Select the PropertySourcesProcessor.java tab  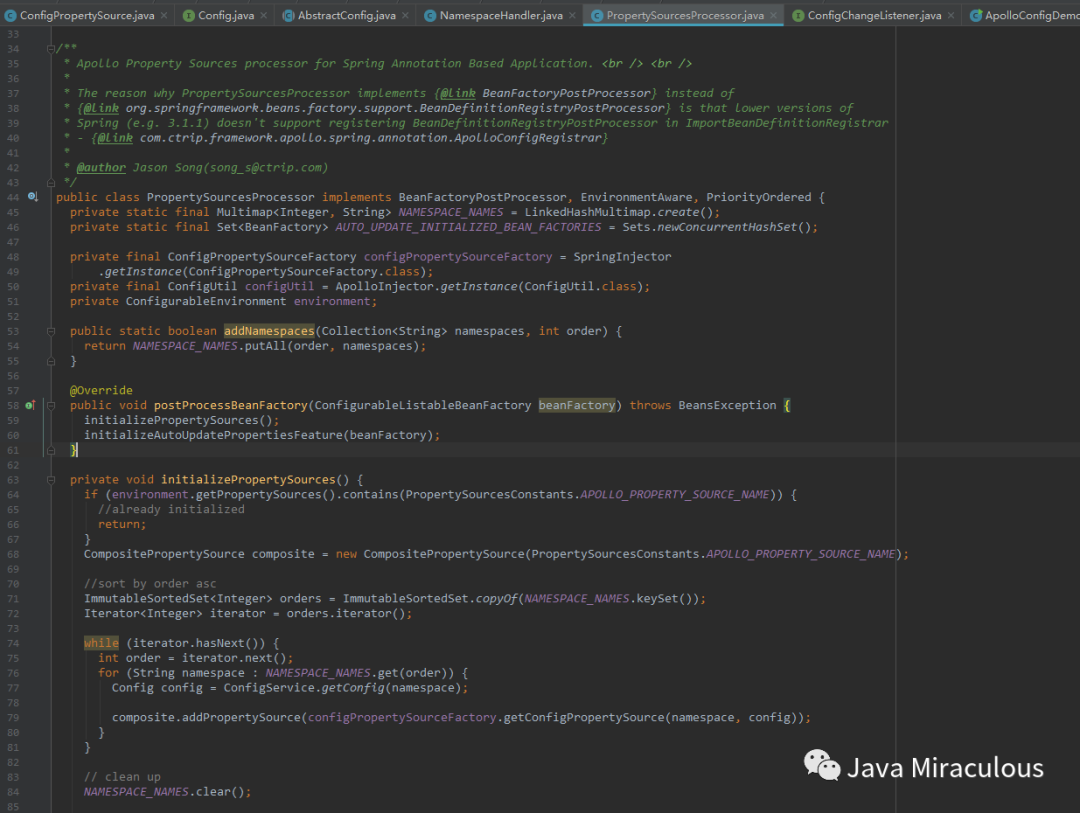coord(685,15)
